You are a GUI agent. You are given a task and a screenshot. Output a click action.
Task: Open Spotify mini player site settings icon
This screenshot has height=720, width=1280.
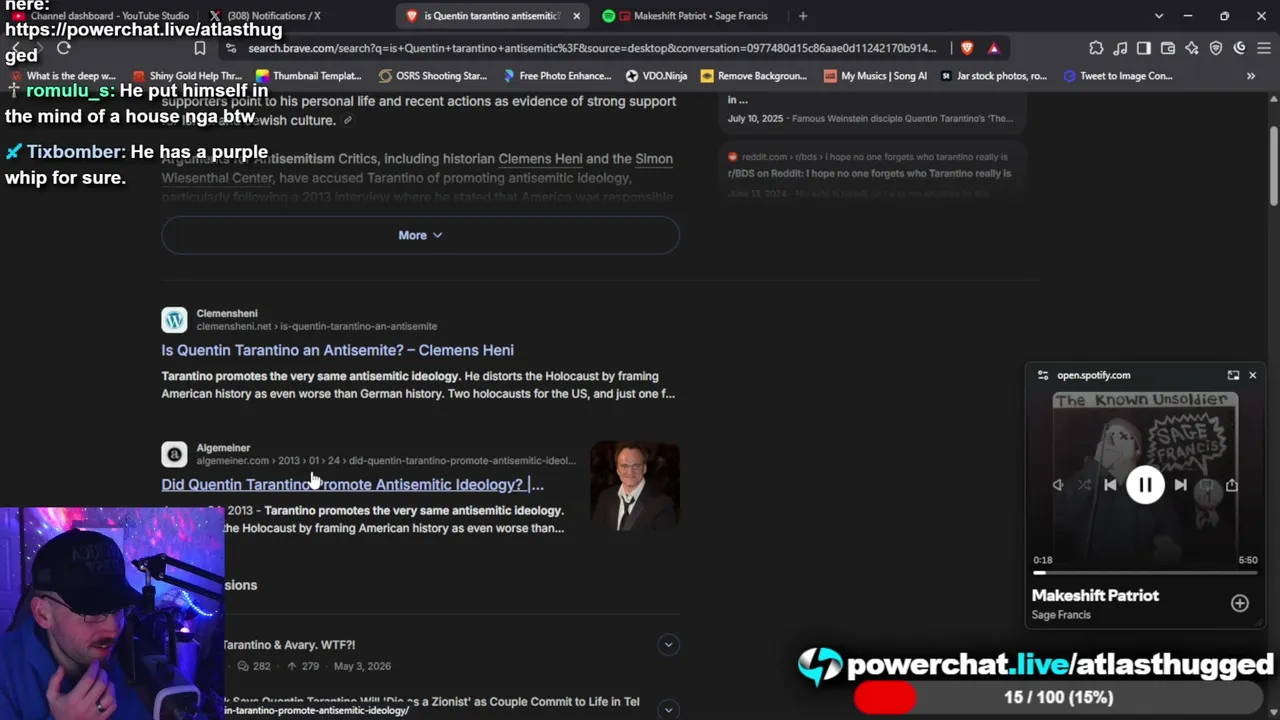coord(1043,375)
